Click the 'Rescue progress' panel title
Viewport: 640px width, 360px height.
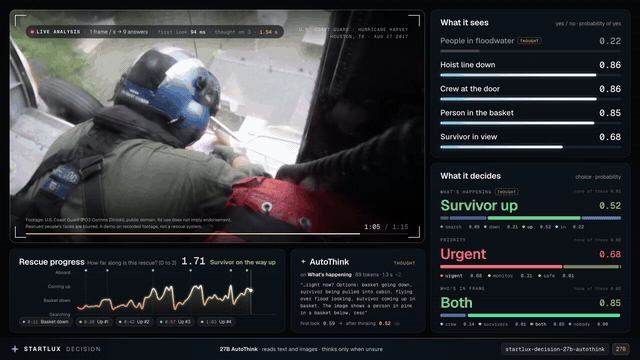click(x=52, y=262)
